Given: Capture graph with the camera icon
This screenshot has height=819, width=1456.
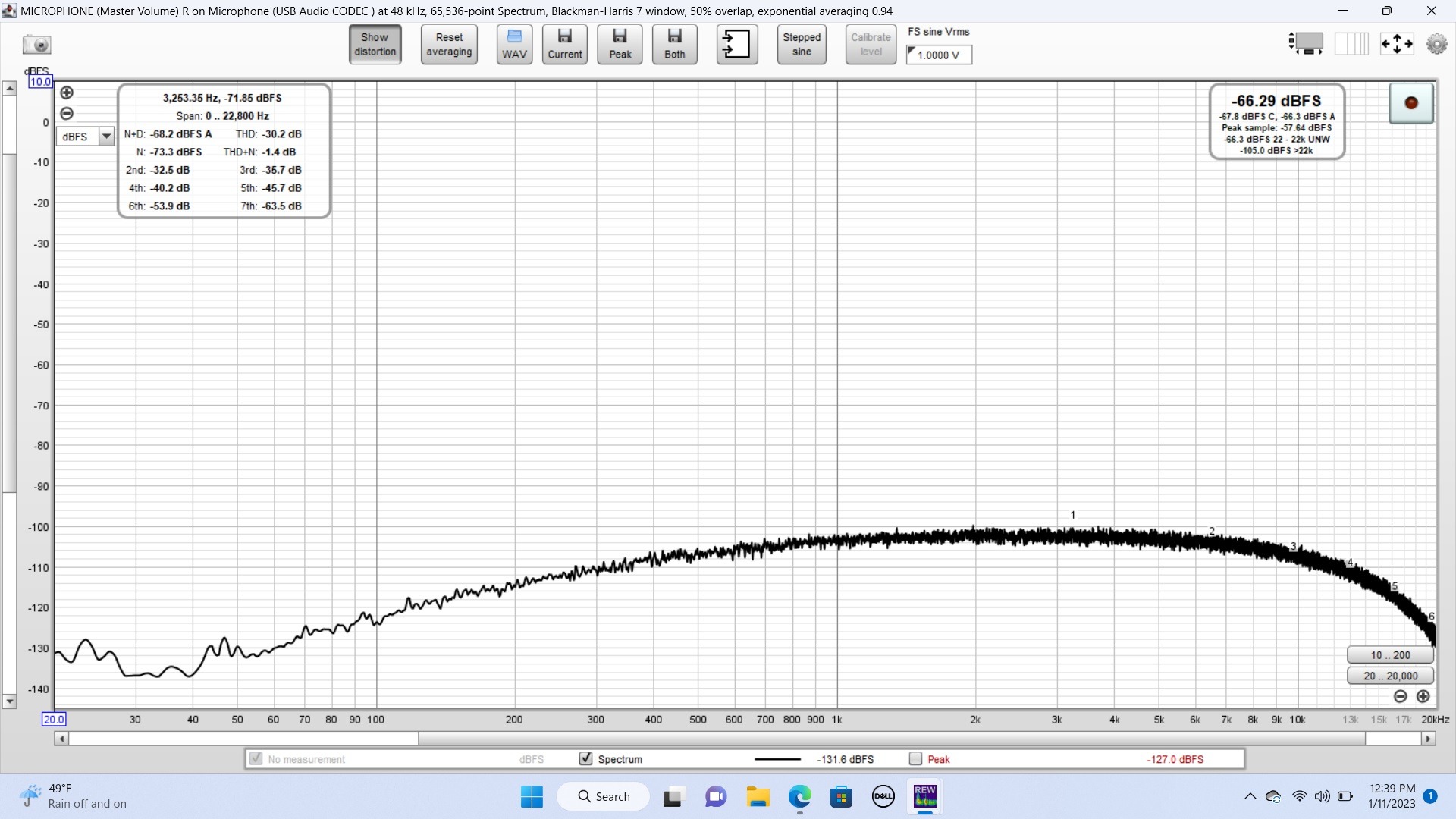Looking at the screenshot, I should coord(36,45).
